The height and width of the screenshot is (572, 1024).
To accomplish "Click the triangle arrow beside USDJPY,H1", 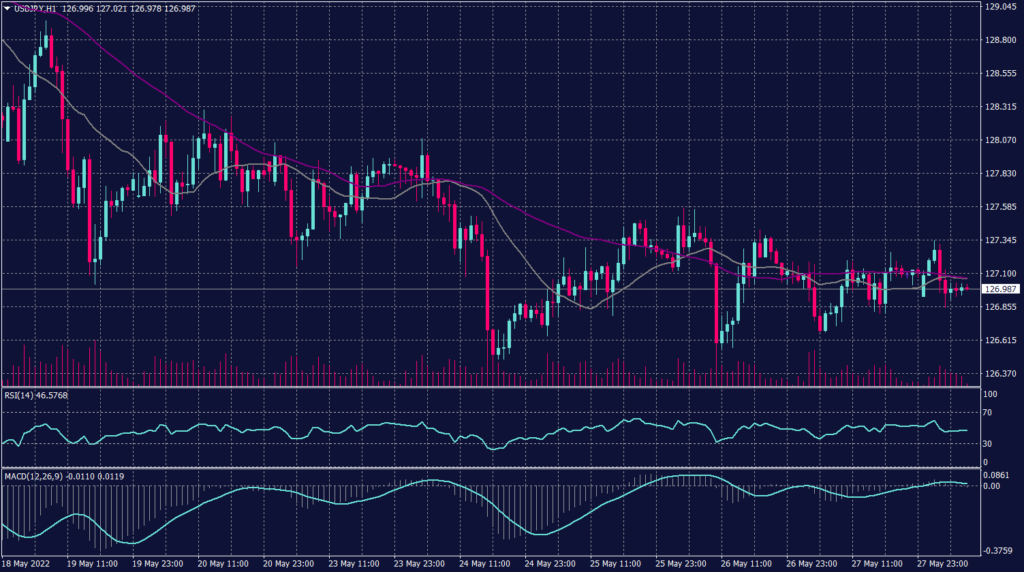I will click(x=8, y=8).
